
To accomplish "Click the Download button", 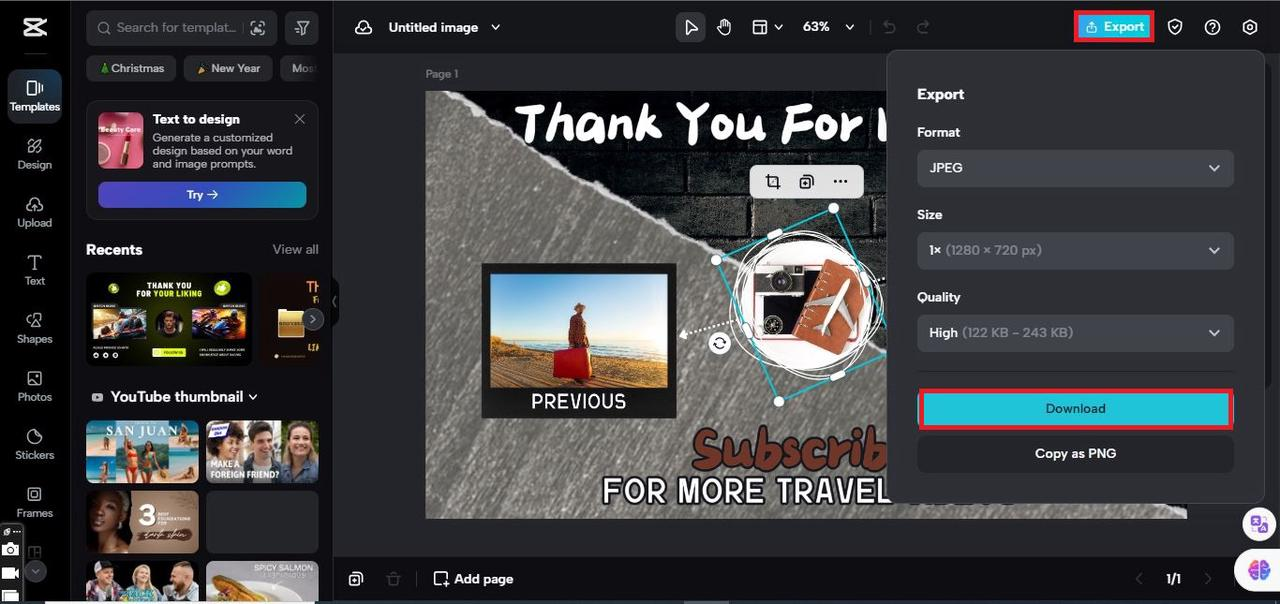I will click(1075, 409).
